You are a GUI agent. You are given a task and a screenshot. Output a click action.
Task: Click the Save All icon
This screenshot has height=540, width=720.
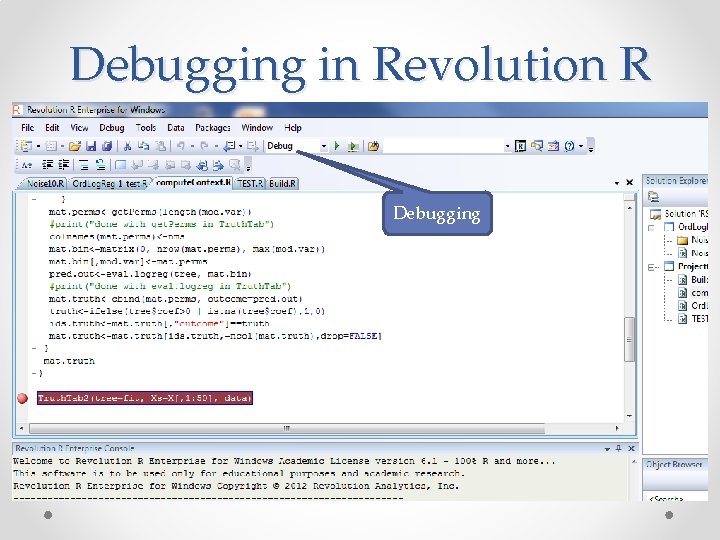click(x=107, y=146)
